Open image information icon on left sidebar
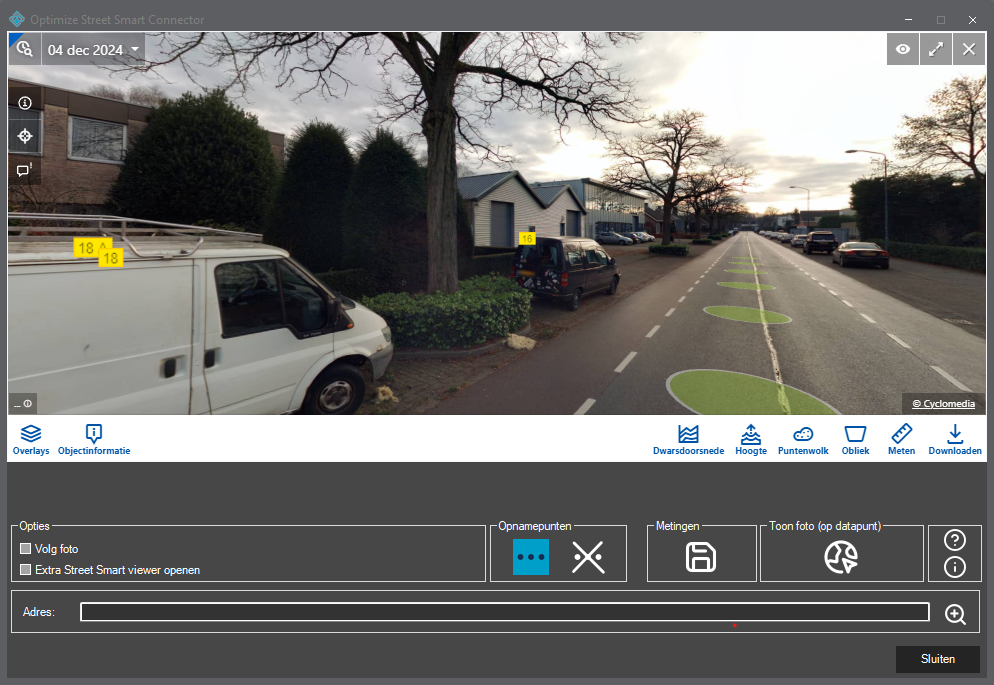This screenshot has height=685, width=994. 25,103
